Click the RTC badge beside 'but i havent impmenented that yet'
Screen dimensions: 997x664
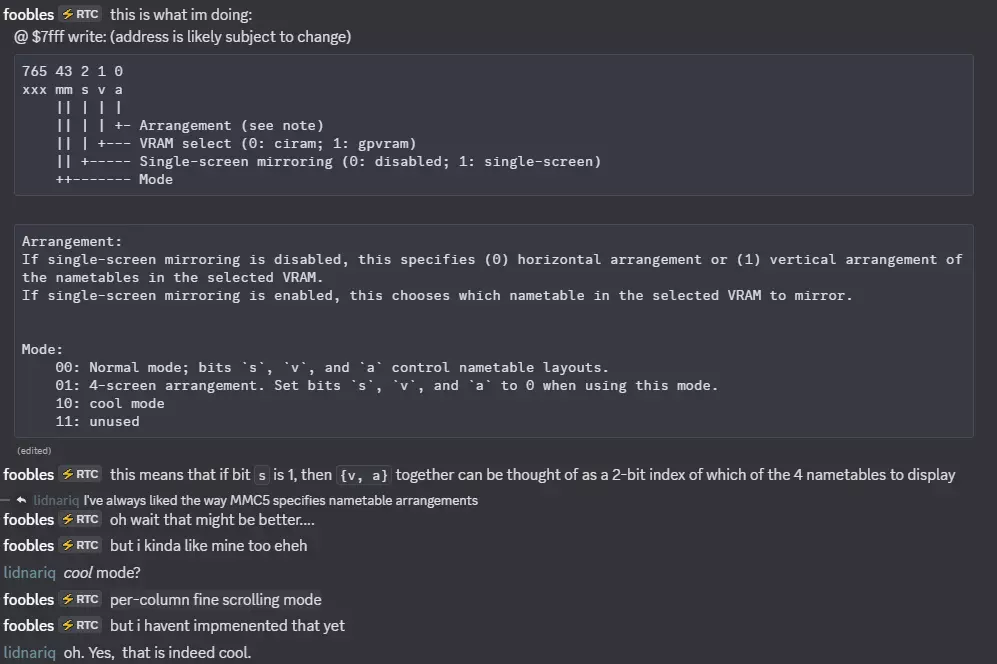click(80, 626)
